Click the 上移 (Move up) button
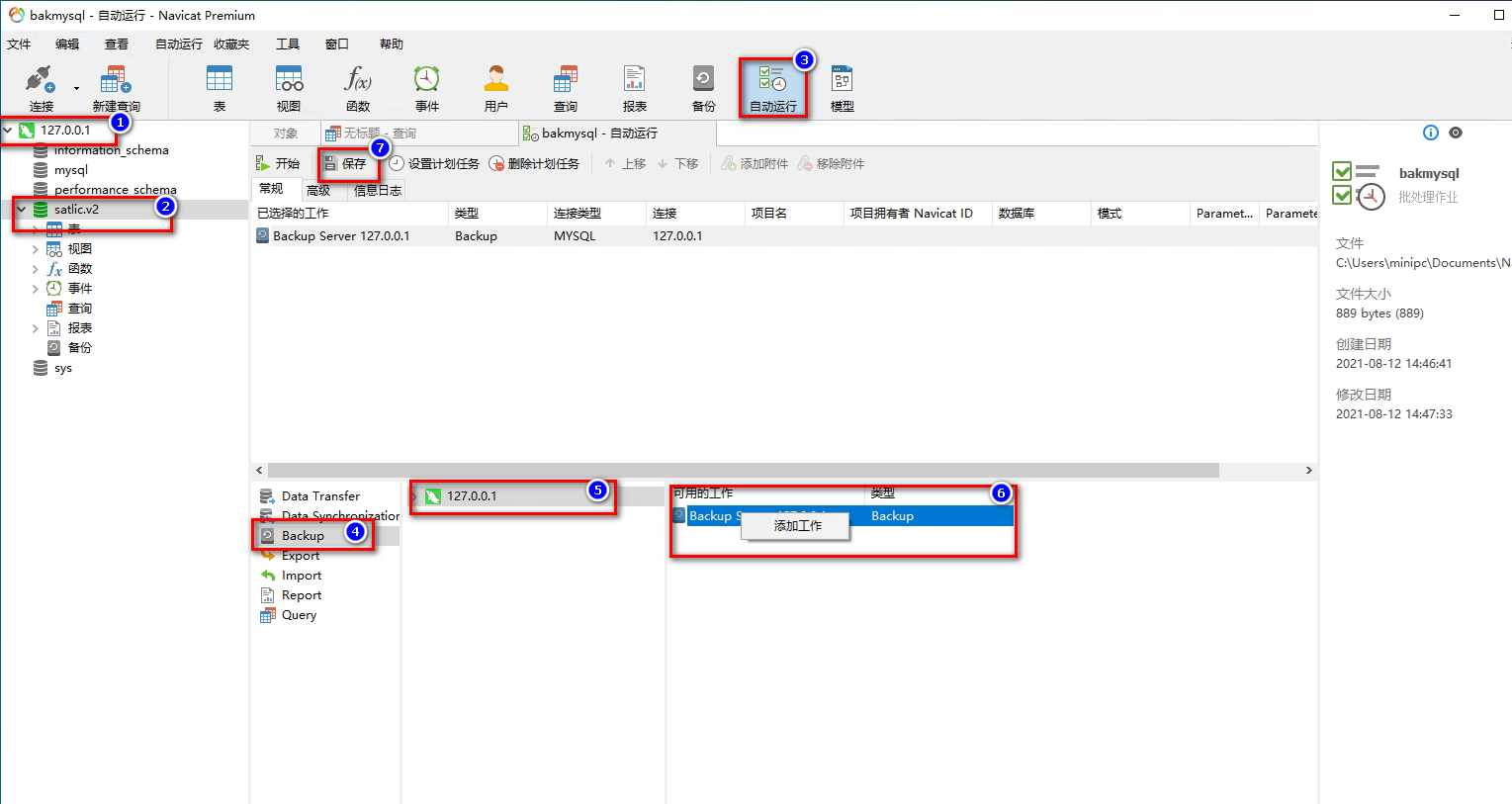 pyautogui.click(x=625, y=163)
